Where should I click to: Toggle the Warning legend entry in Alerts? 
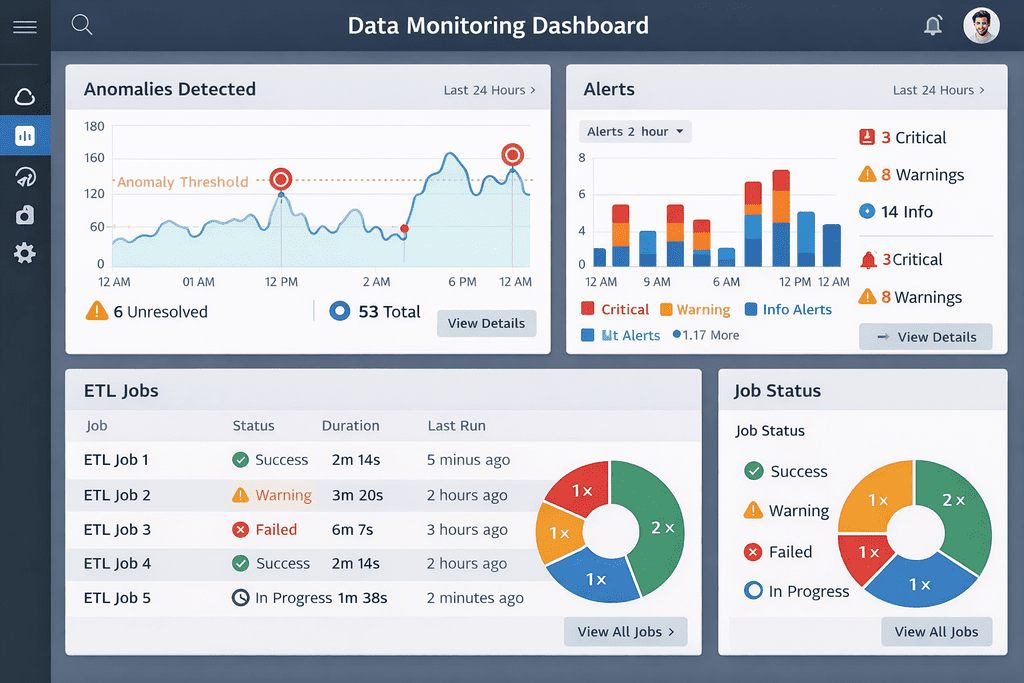[695, 309]
